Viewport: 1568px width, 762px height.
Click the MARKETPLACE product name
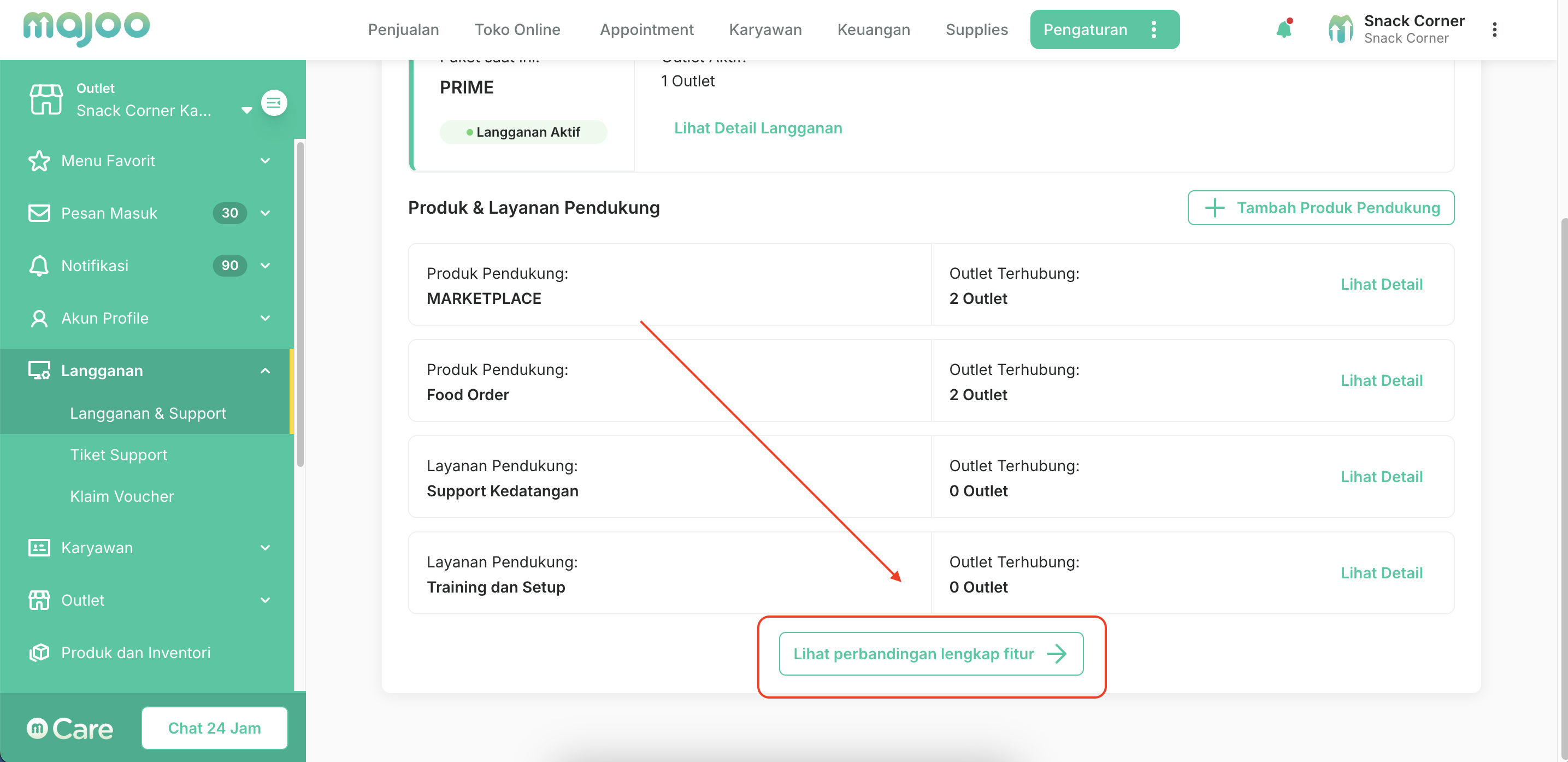tap(484, 298)
